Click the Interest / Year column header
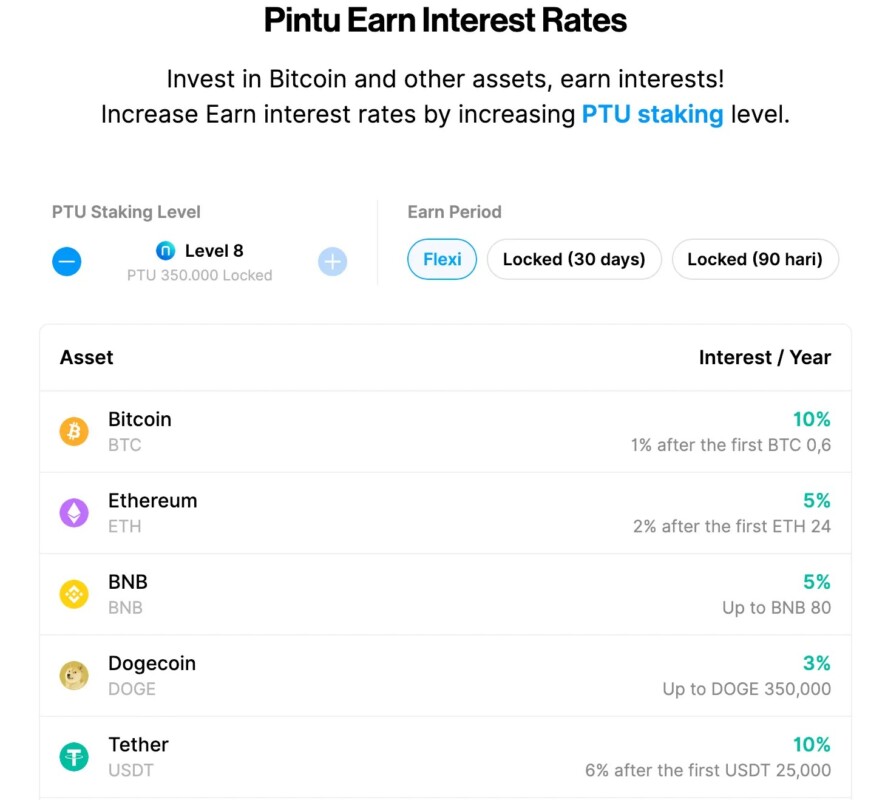This screenshot has height=800, width=885. pyautogui.click(x=764, y=358)
